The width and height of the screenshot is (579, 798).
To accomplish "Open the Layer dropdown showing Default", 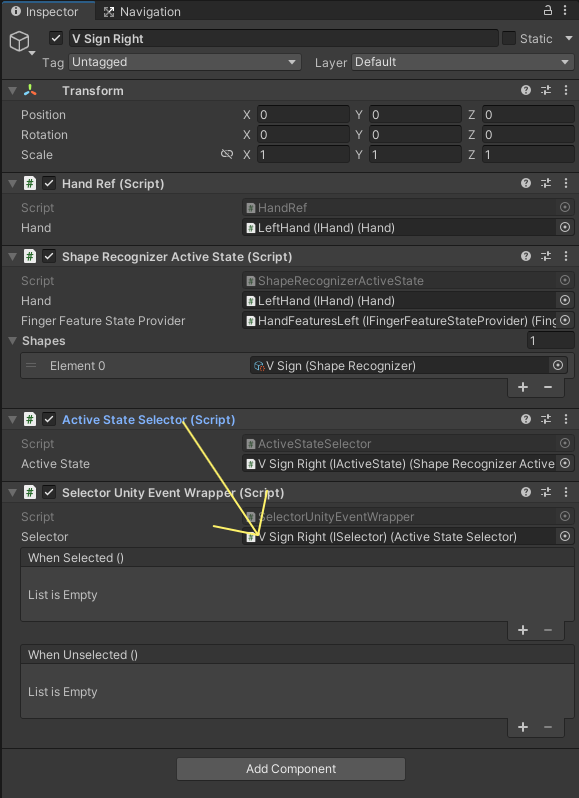I will click(x=463, y=62).
